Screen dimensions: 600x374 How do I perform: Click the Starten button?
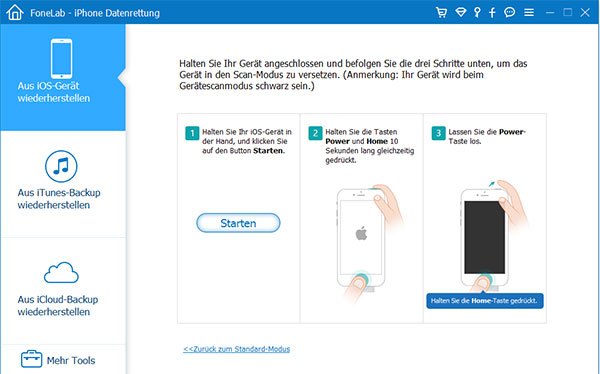tap(238, 223)
